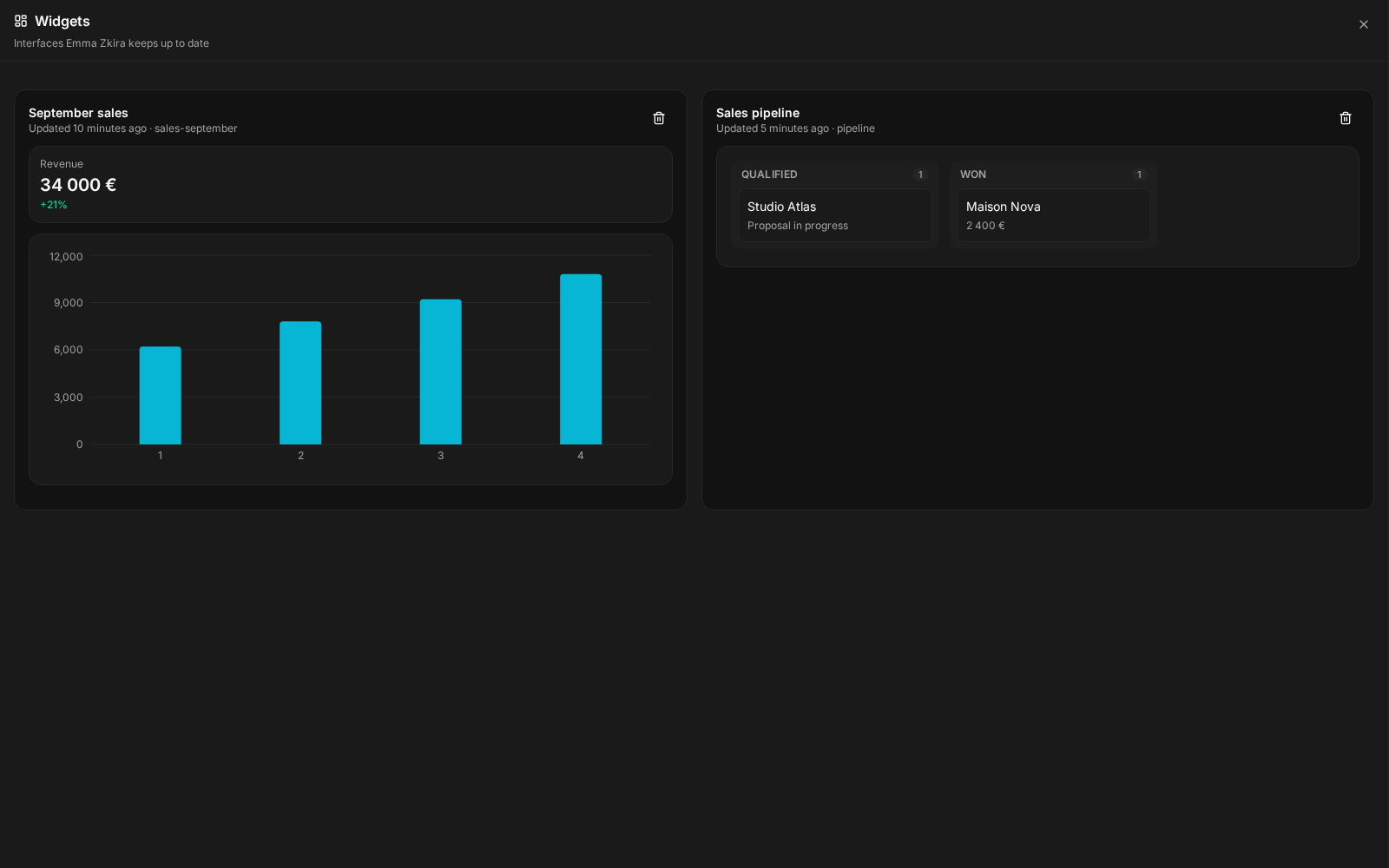Click the 3,000 axis label
This screenshot has height=868, width=1389.
pyautogui.click(x=69, y=398)
